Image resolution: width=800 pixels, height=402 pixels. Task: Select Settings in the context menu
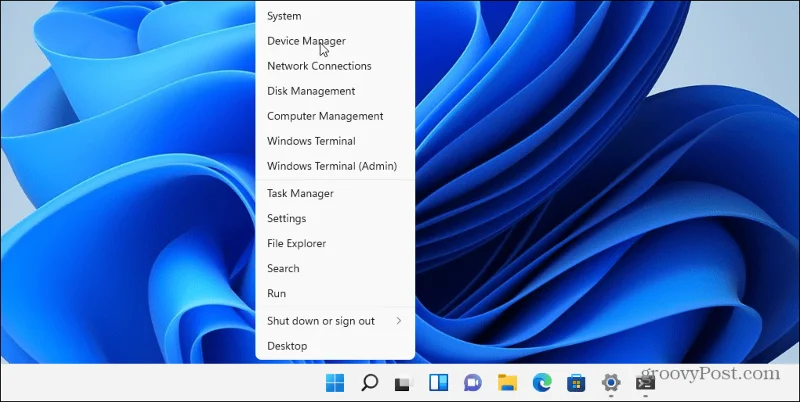pos(335,218)
